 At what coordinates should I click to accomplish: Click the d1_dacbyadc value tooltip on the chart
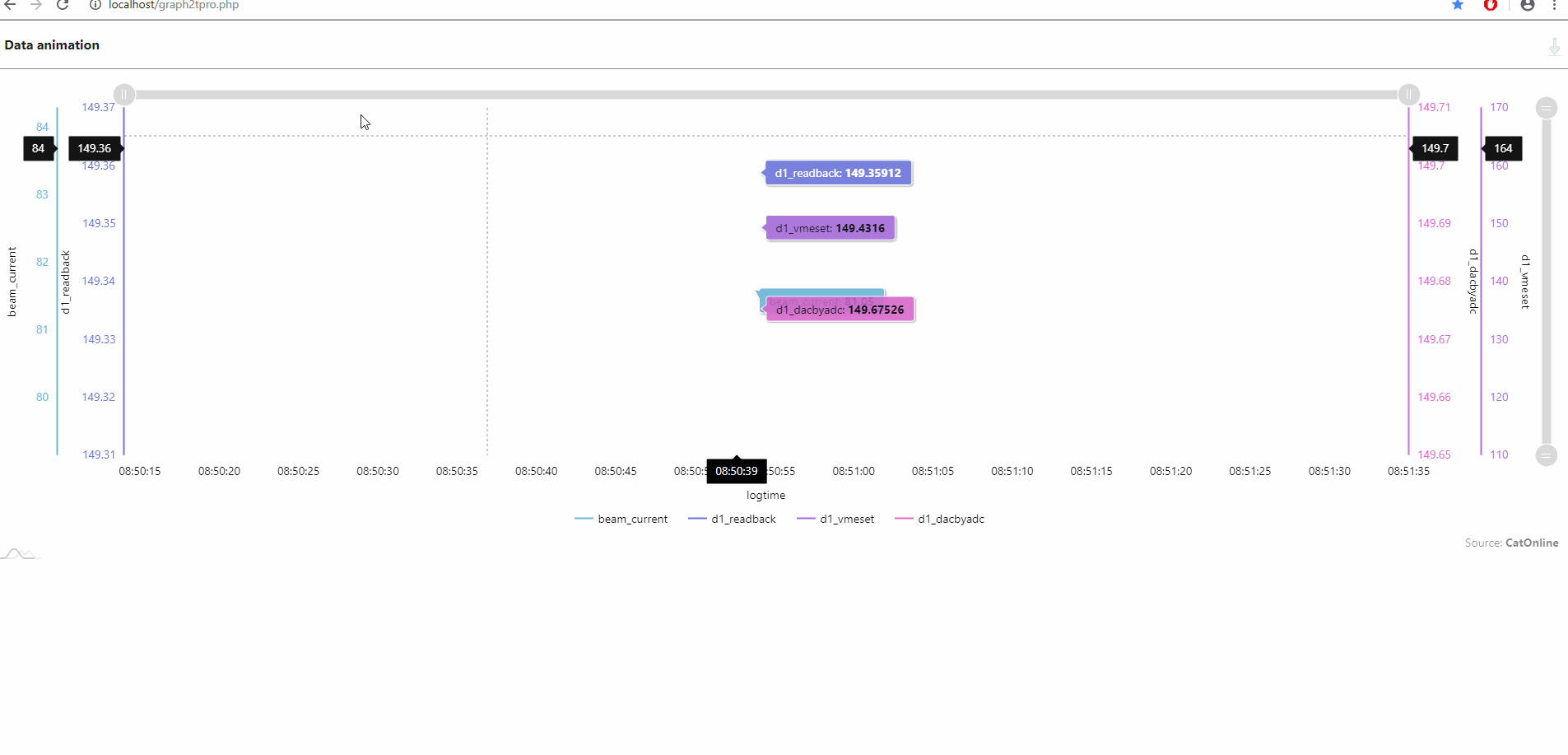pyautogui.click(x=839, y=309)
